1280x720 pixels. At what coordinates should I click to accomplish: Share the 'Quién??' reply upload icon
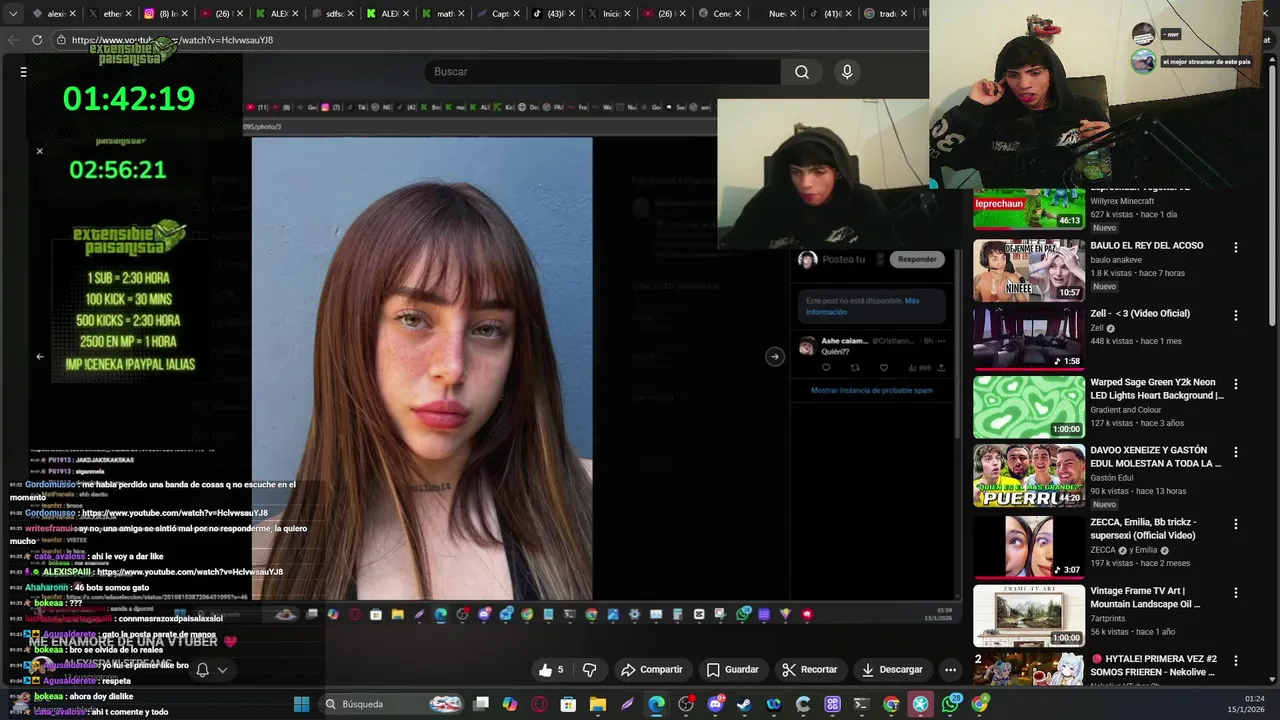tap(941, 368)
